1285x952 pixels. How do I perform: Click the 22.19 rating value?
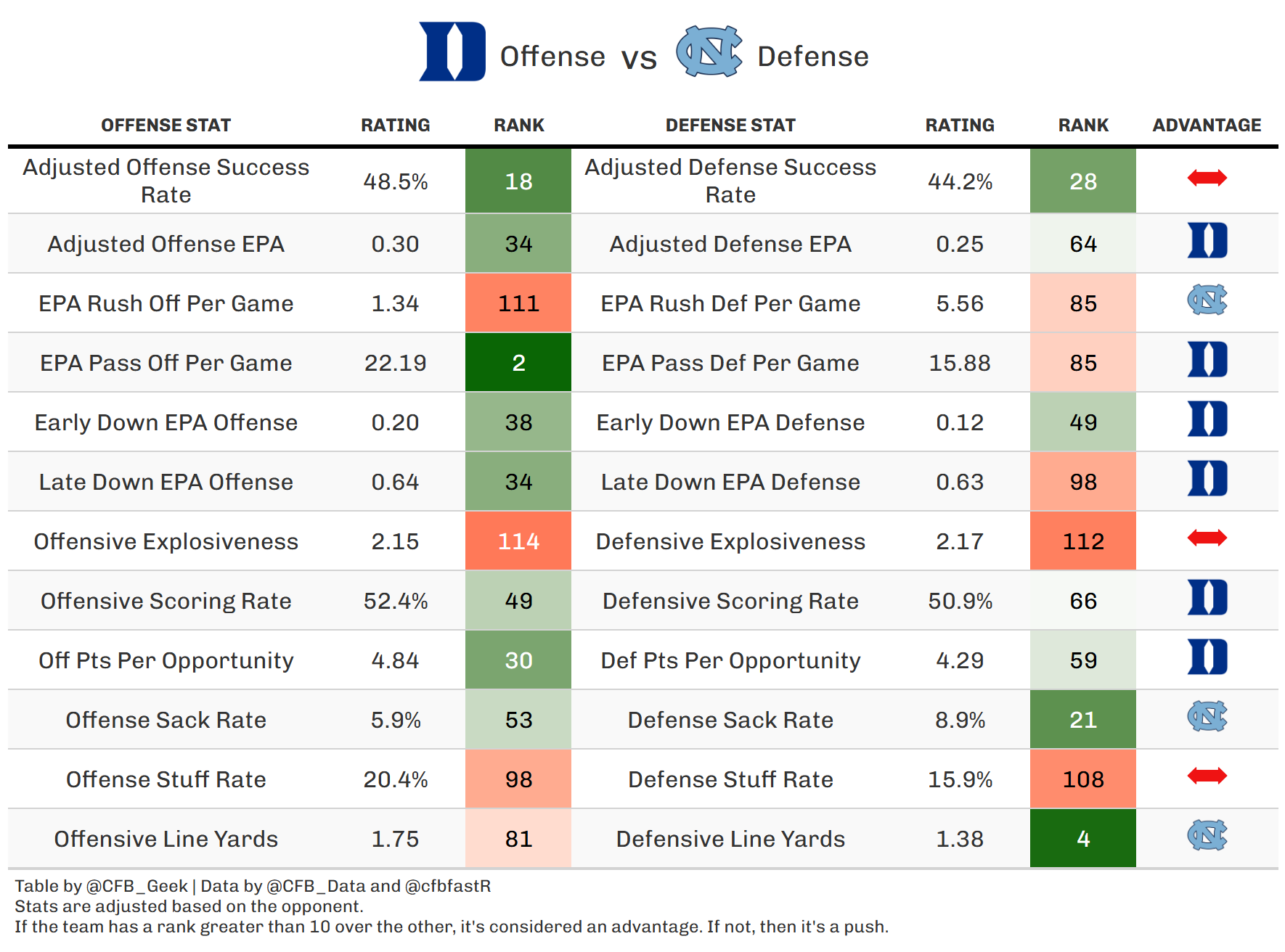click(x=395, y=363)
